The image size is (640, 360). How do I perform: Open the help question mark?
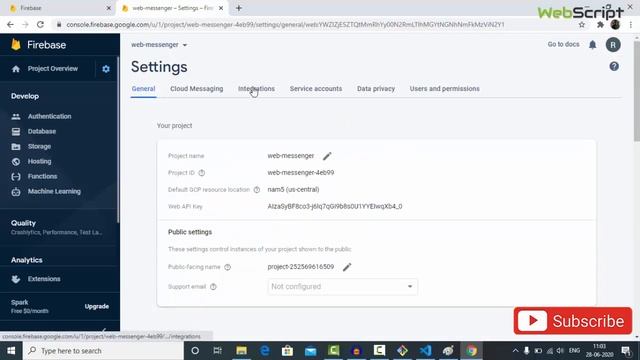(614, 66)
